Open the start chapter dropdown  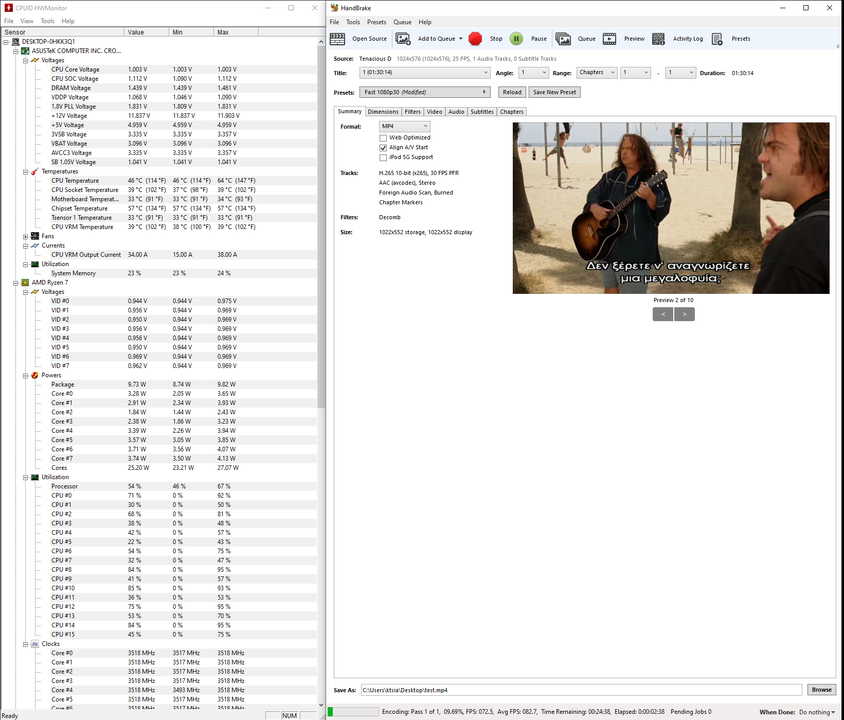click(635, 73)
